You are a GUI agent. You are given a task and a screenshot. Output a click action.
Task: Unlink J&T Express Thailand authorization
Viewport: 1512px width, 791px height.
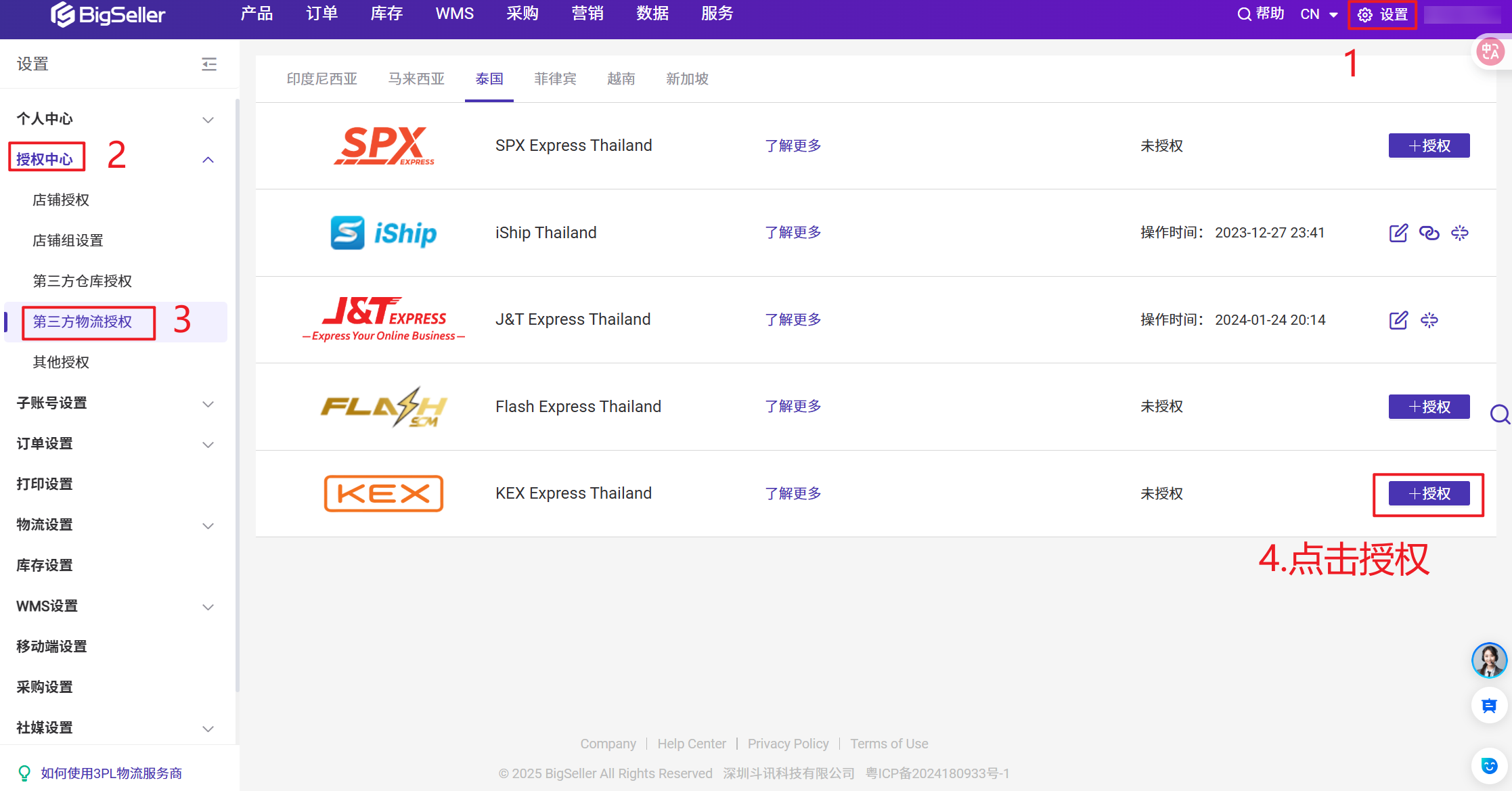1429,320
